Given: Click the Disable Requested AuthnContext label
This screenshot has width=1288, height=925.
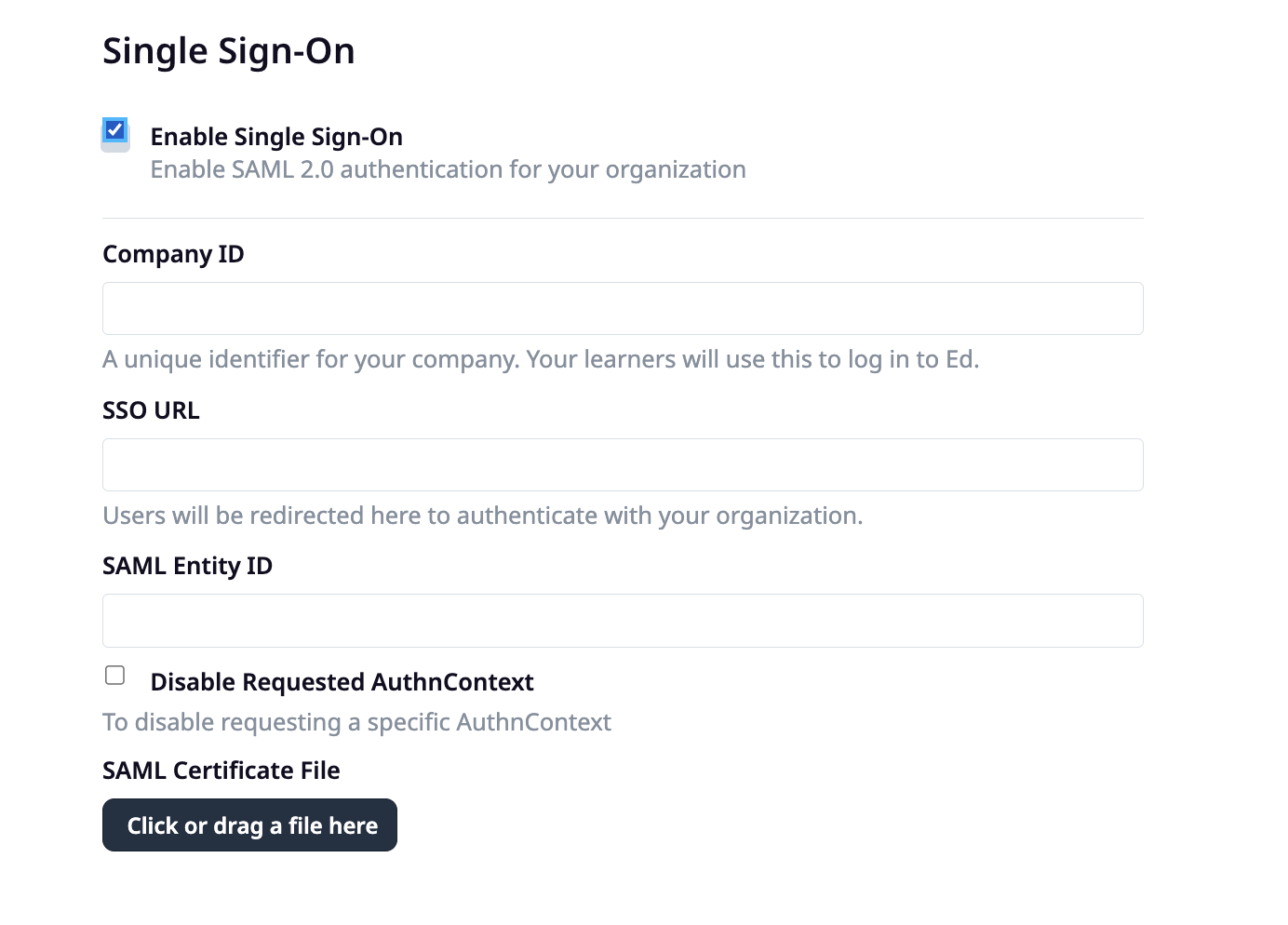Looking at the screenshot, I should (342, 681).
